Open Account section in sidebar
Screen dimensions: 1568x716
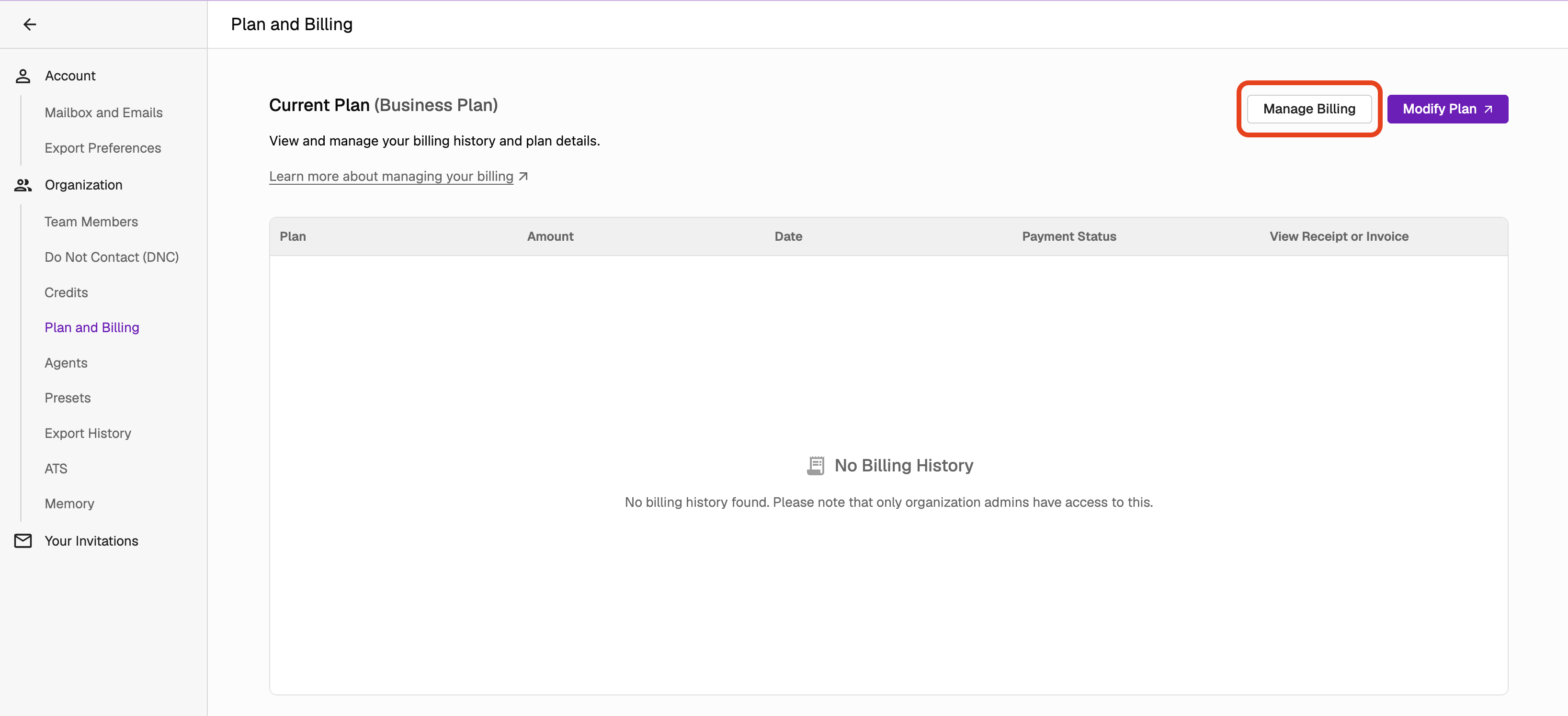point(70,76)
